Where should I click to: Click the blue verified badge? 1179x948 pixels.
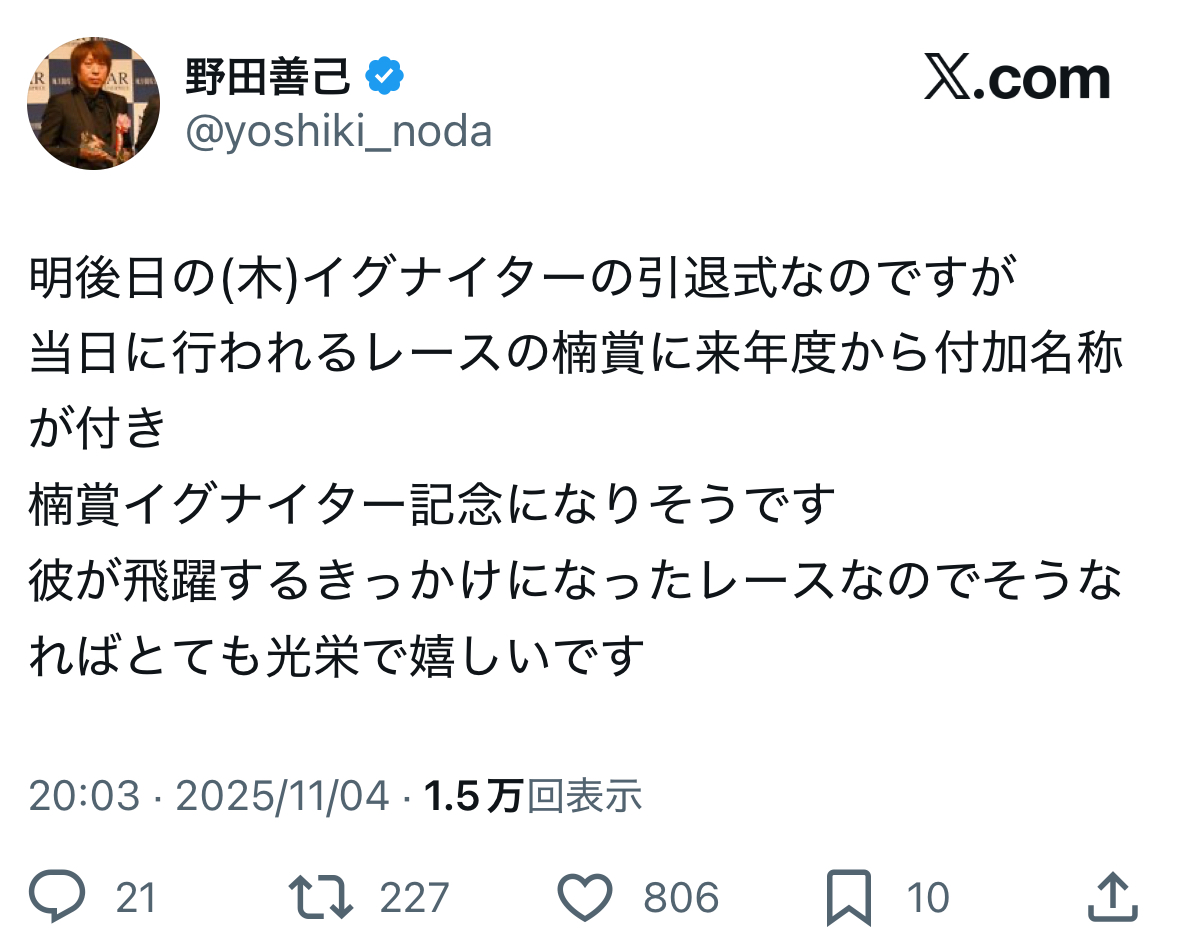(385, 77)
